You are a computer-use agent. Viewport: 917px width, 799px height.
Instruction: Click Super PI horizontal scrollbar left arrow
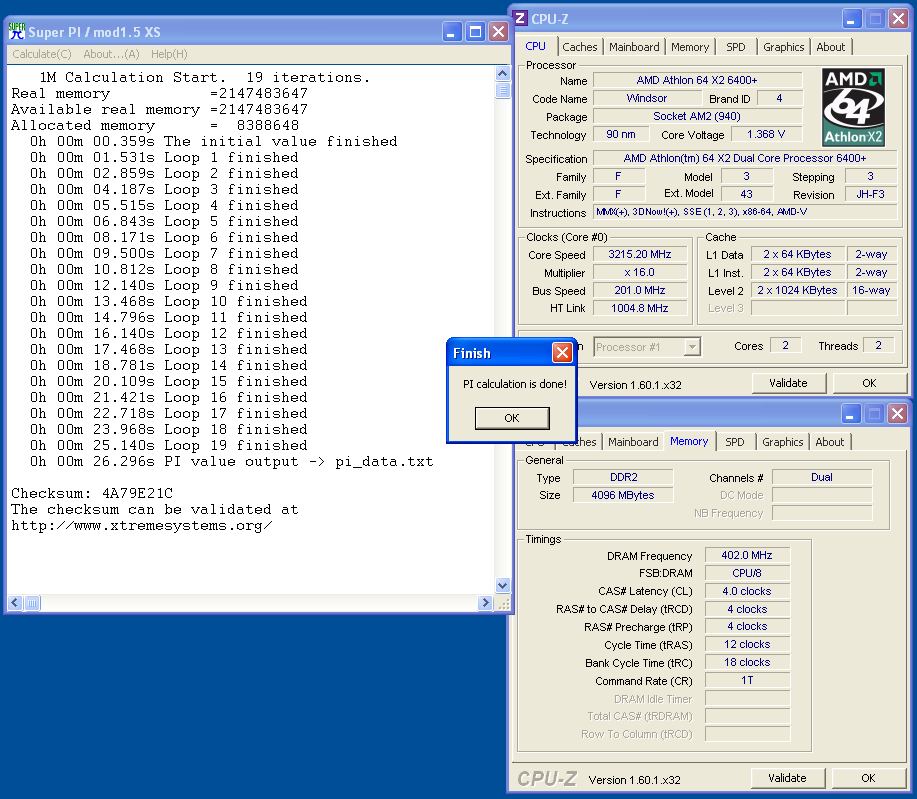(16, 602)
